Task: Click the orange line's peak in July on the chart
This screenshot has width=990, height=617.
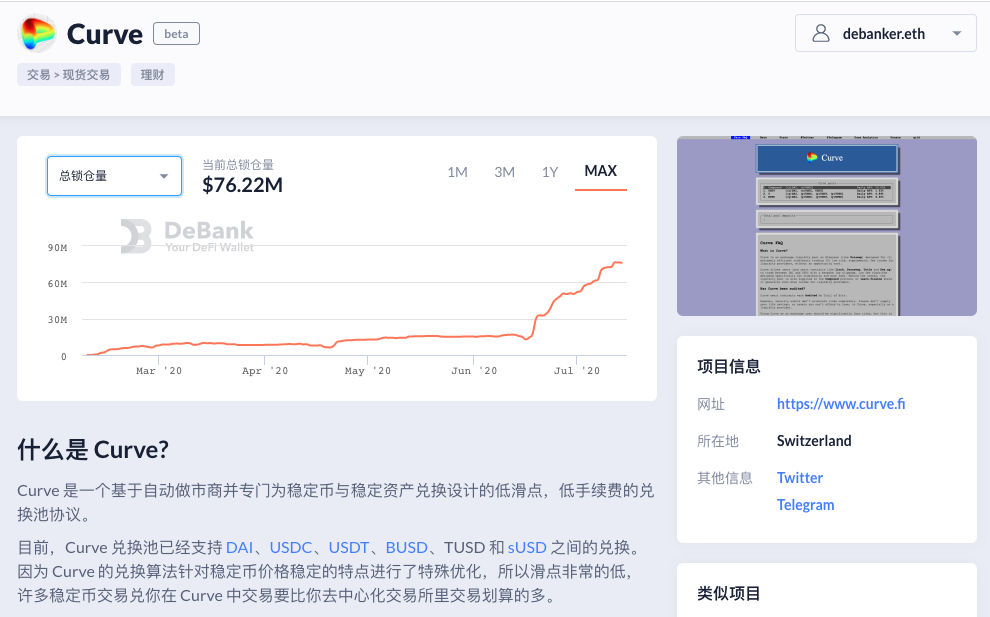Action: coord(616,262)
